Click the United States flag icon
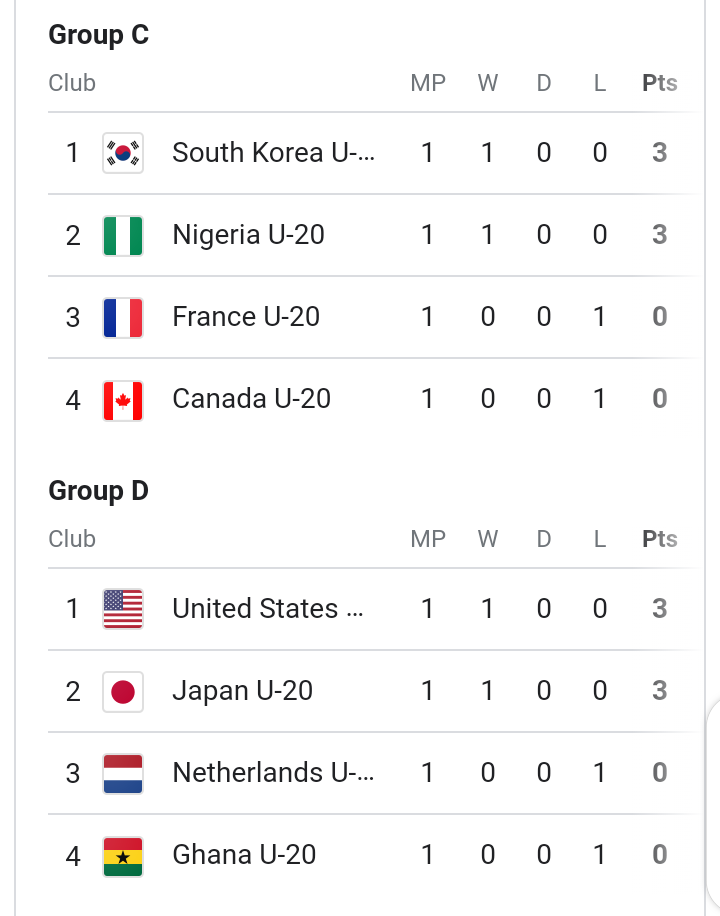The height and width of the screenshot is (916, 720). pyautogui.click(x=123, y=609)
